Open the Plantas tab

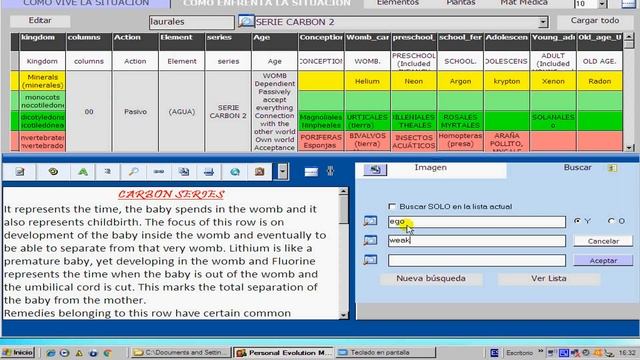click(x=460, y=3)
